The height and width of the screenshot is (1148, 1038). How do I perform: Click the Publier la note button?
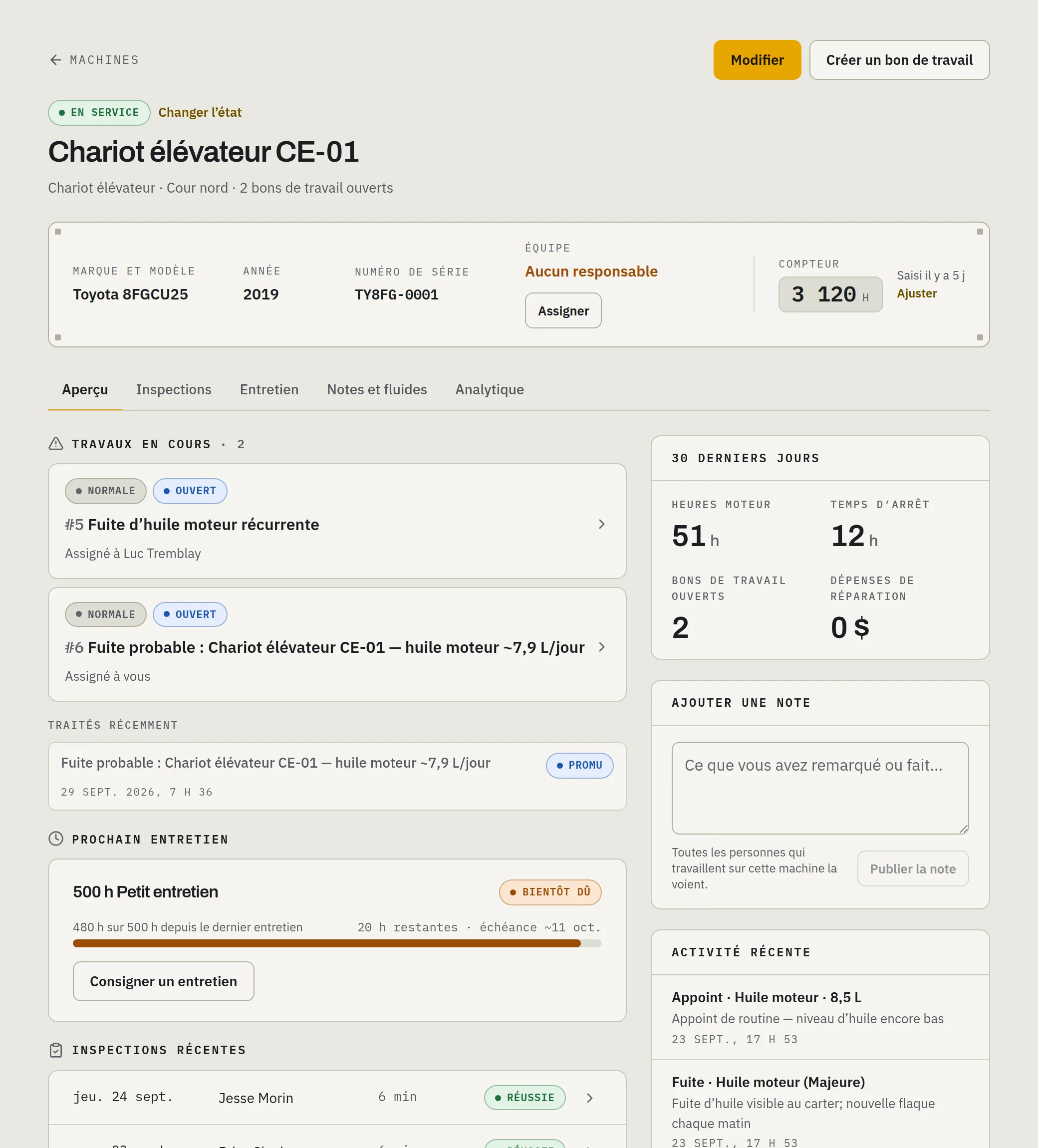coord(913,868)
